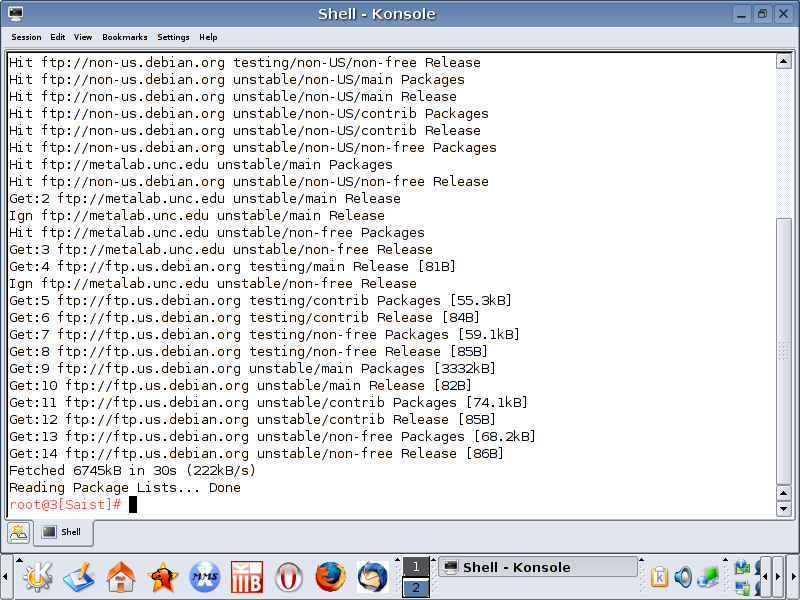Hide panel using right edge arrow
Viewport: 800px width, 600px height.
tap(793, 577)
